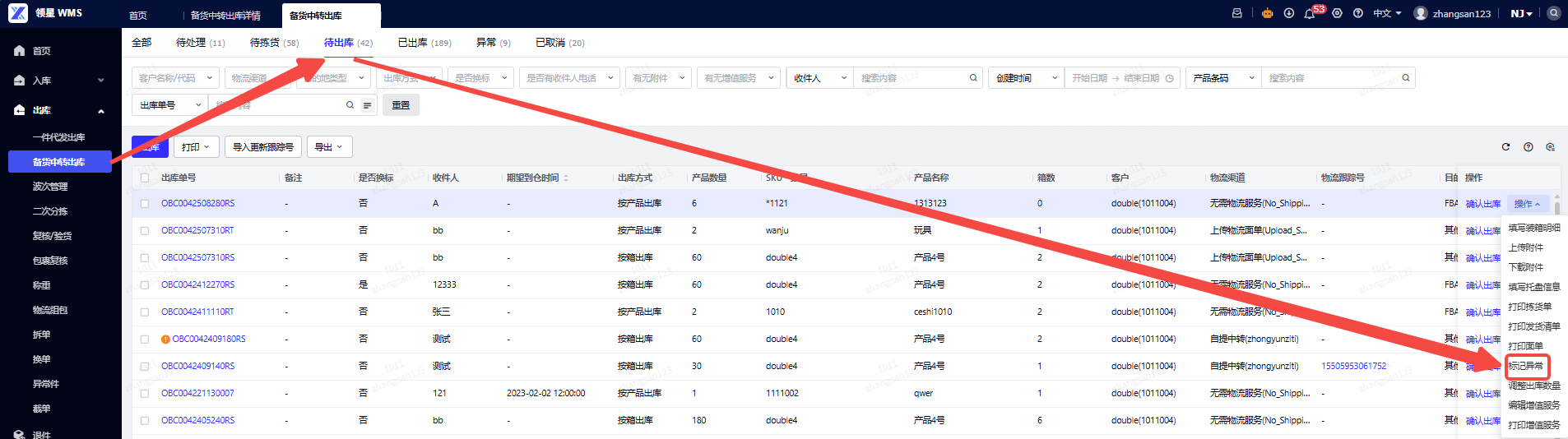The image size is (1568, 439).
Task: Switch to the 待处理 (11) tab
Action: (200, 43)
